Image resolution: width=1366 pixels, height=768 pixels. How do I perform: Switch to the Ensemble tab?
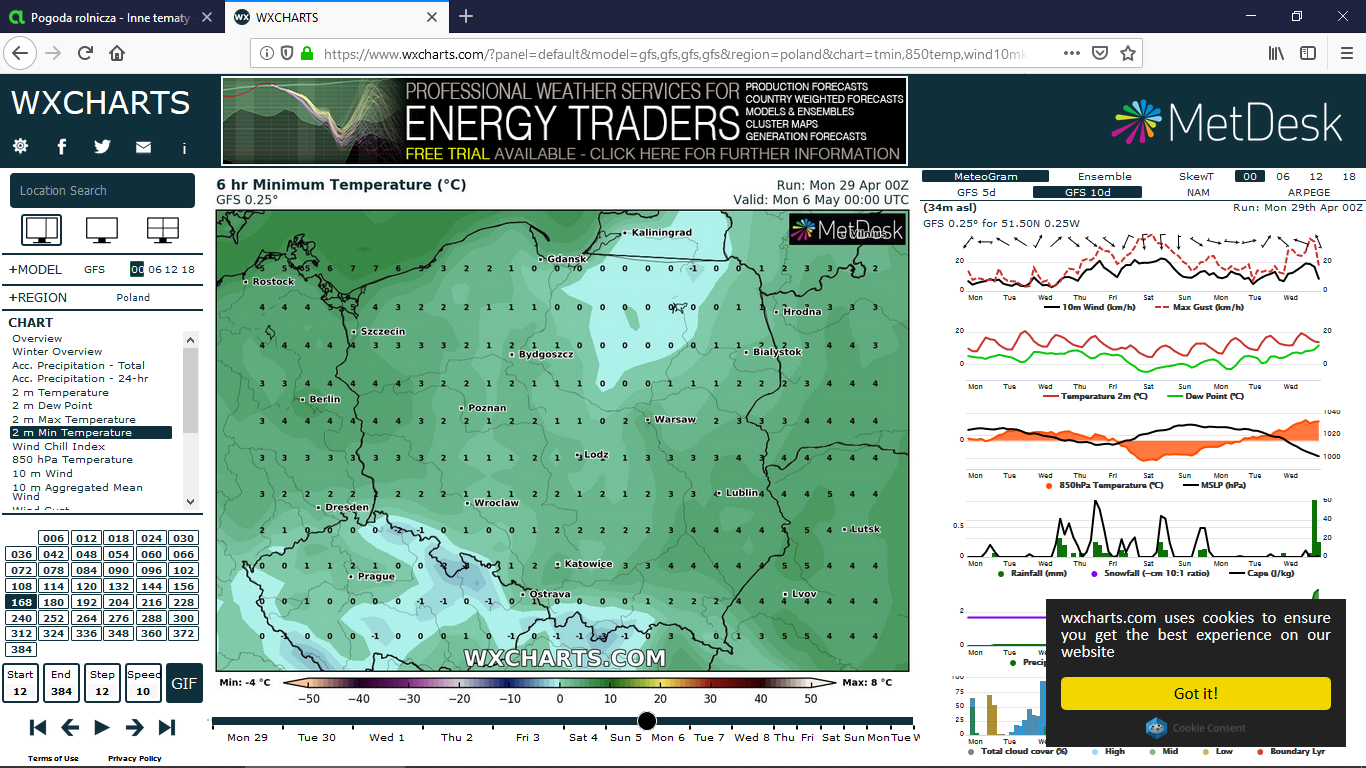[x=1105, y=176]
